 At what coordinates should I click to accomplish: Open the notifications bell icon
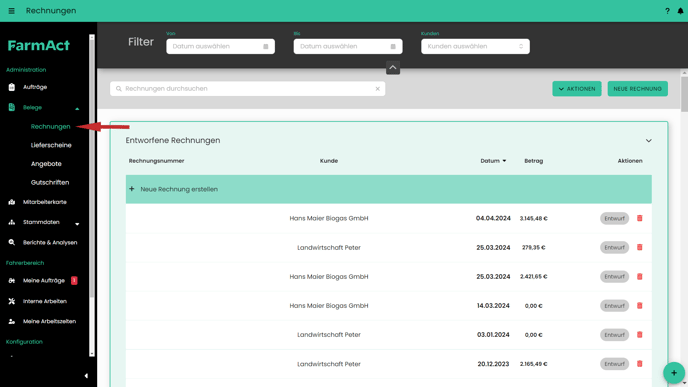point(680,11)
